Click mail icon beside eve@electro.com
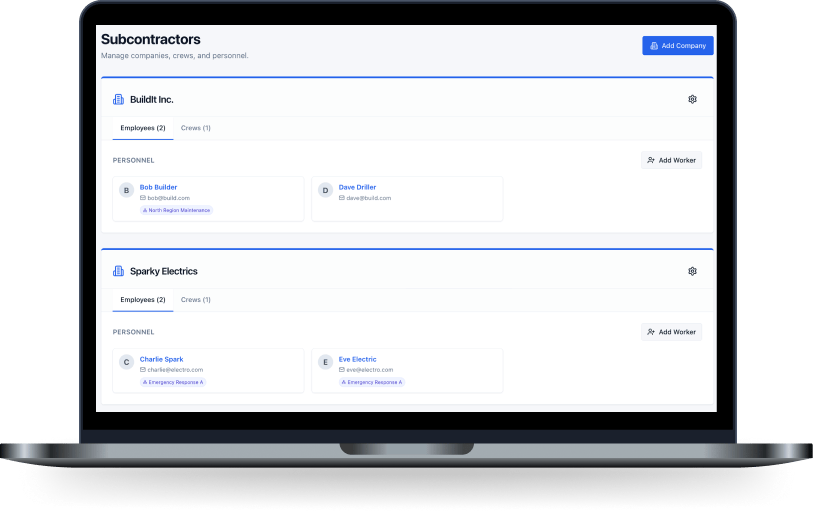 click(342, 370)
